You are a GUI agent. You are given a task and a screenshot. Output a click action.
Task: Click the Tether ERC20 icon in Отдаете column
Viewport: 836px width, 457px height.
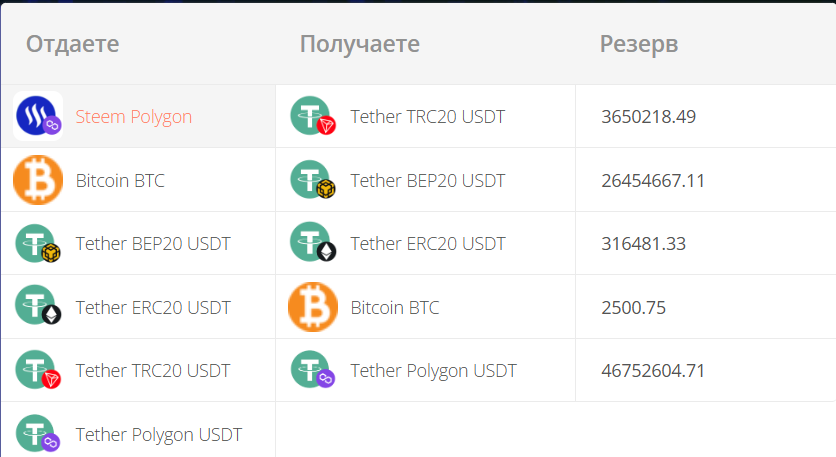click(38, 307)
